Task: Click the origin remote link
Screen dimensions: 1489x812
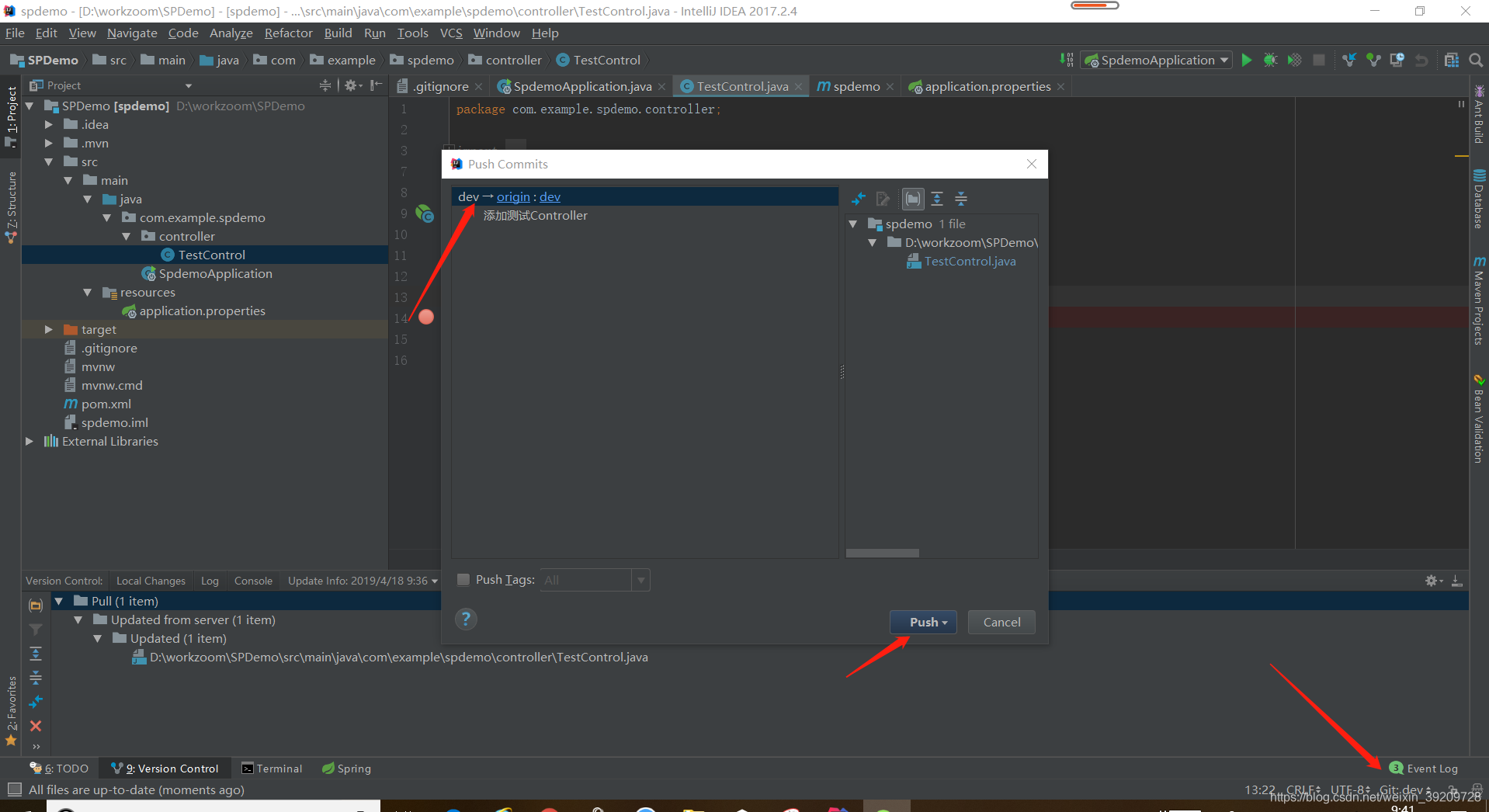Action: [x=513, y=197]
